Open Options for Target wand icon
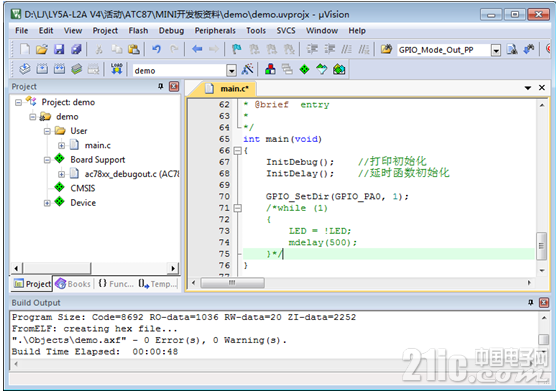This screenshot has height=391, width=556. tap(248, 69)
